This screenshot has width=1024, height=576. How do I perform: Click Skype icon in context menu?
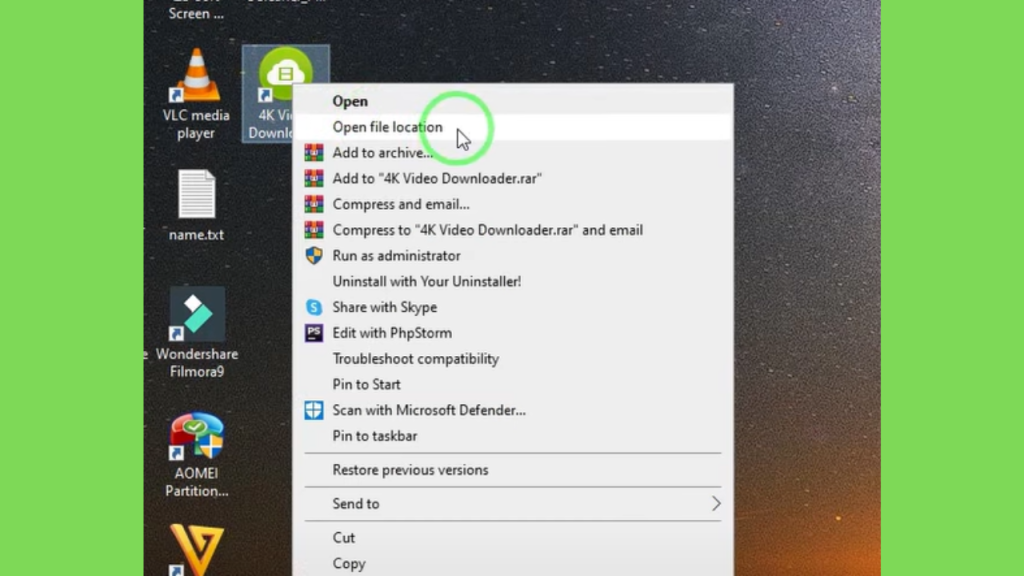(314, 307)
